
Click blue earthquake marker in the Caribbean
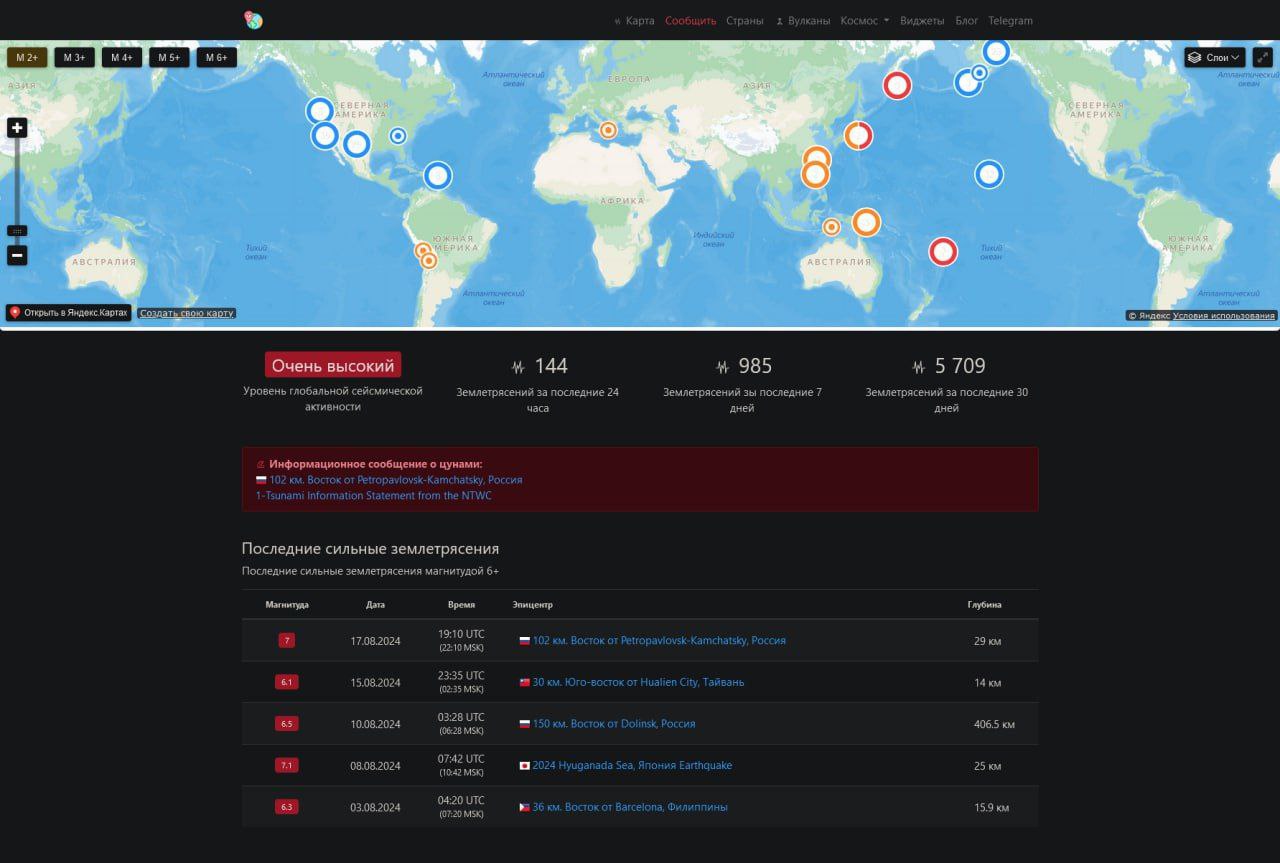click(437, 176)
